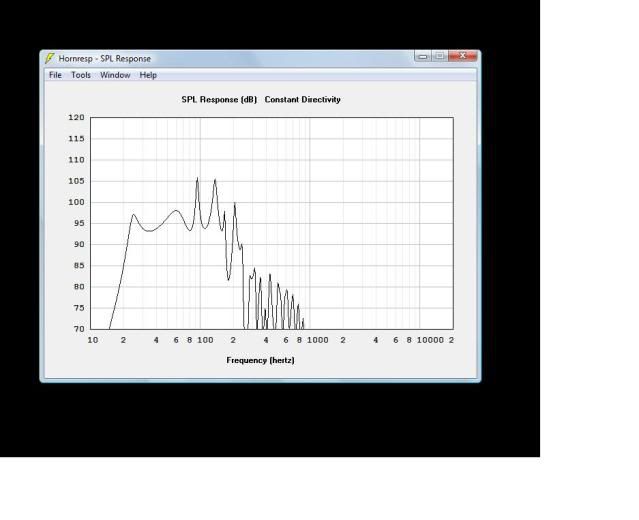
Task: Click the 'Constant Directivity' label
Action: pos(302,99)
